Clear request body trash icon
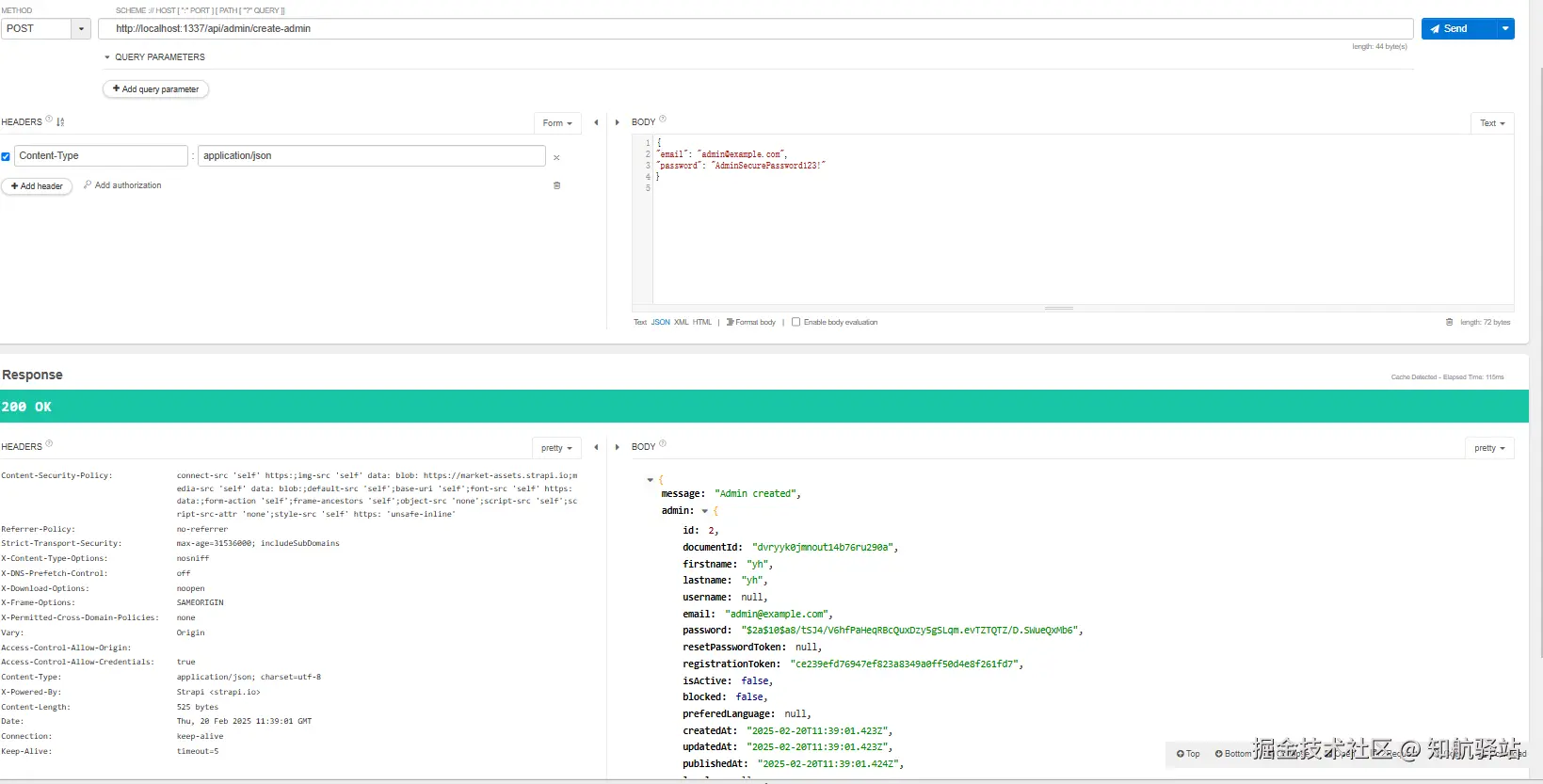 tap(1450, 322)
